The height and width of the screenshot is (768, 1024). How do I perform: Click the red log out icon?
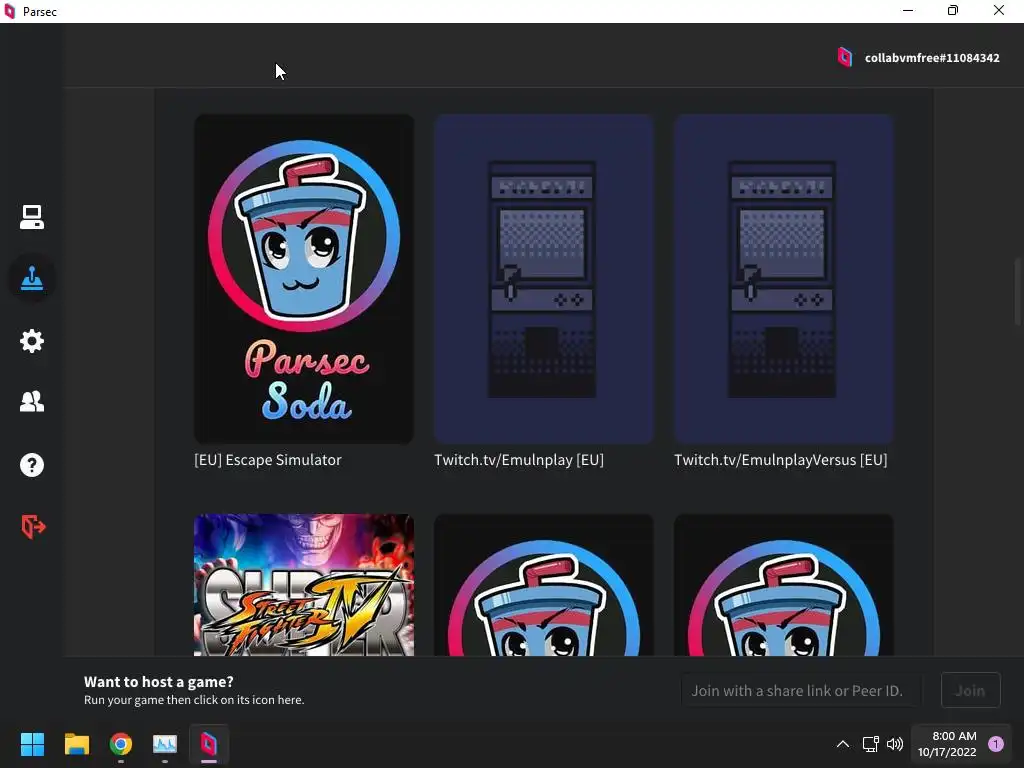click(33, 526)
